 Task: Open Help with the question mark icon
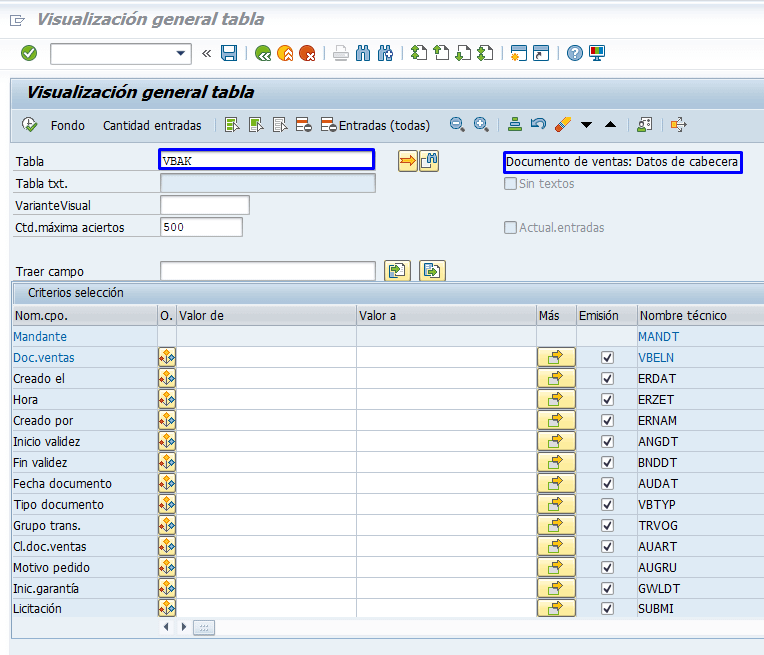574,53
